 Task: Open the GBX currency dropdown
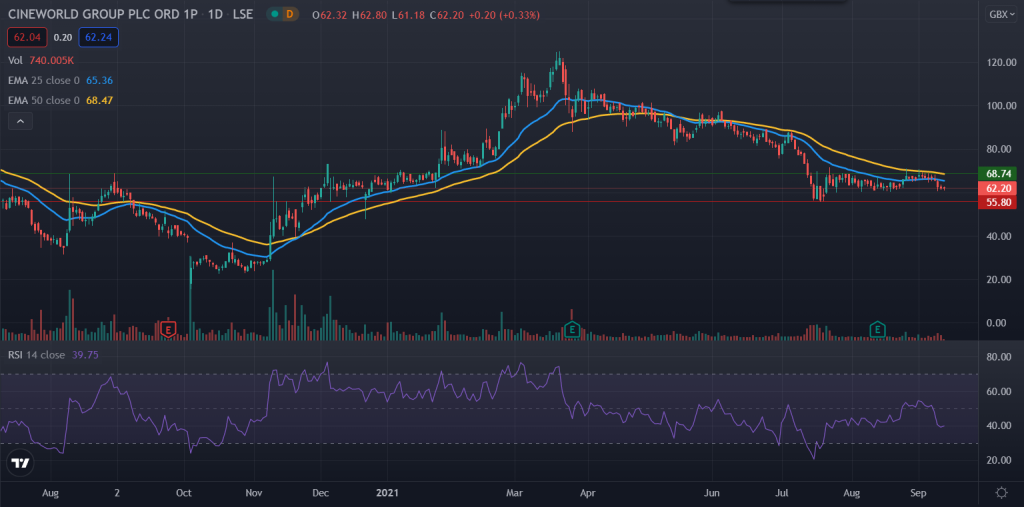pos(1002,14)
